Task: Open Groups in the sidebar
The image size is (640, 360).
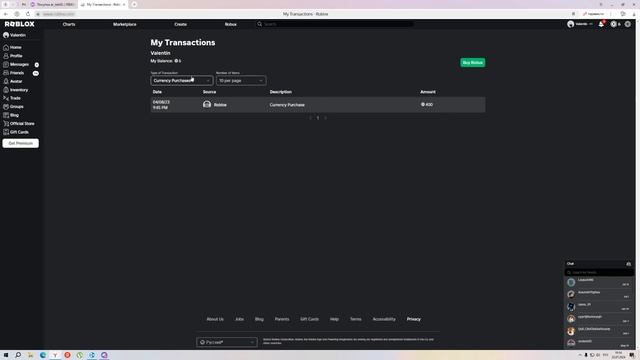Action: coord(13,107)
